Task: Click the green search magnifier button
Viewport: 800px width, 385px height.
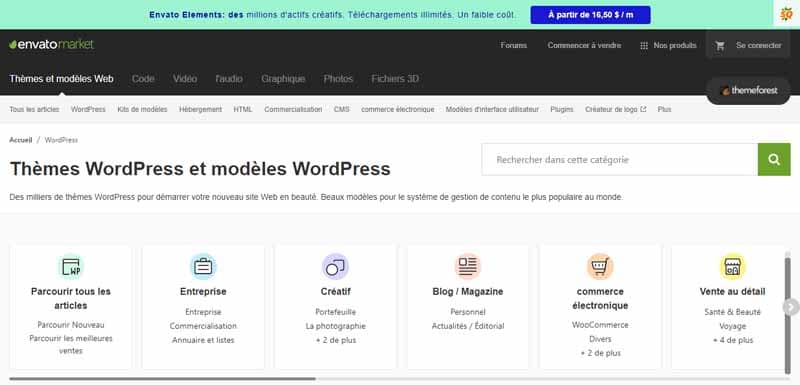Action: 774,160
